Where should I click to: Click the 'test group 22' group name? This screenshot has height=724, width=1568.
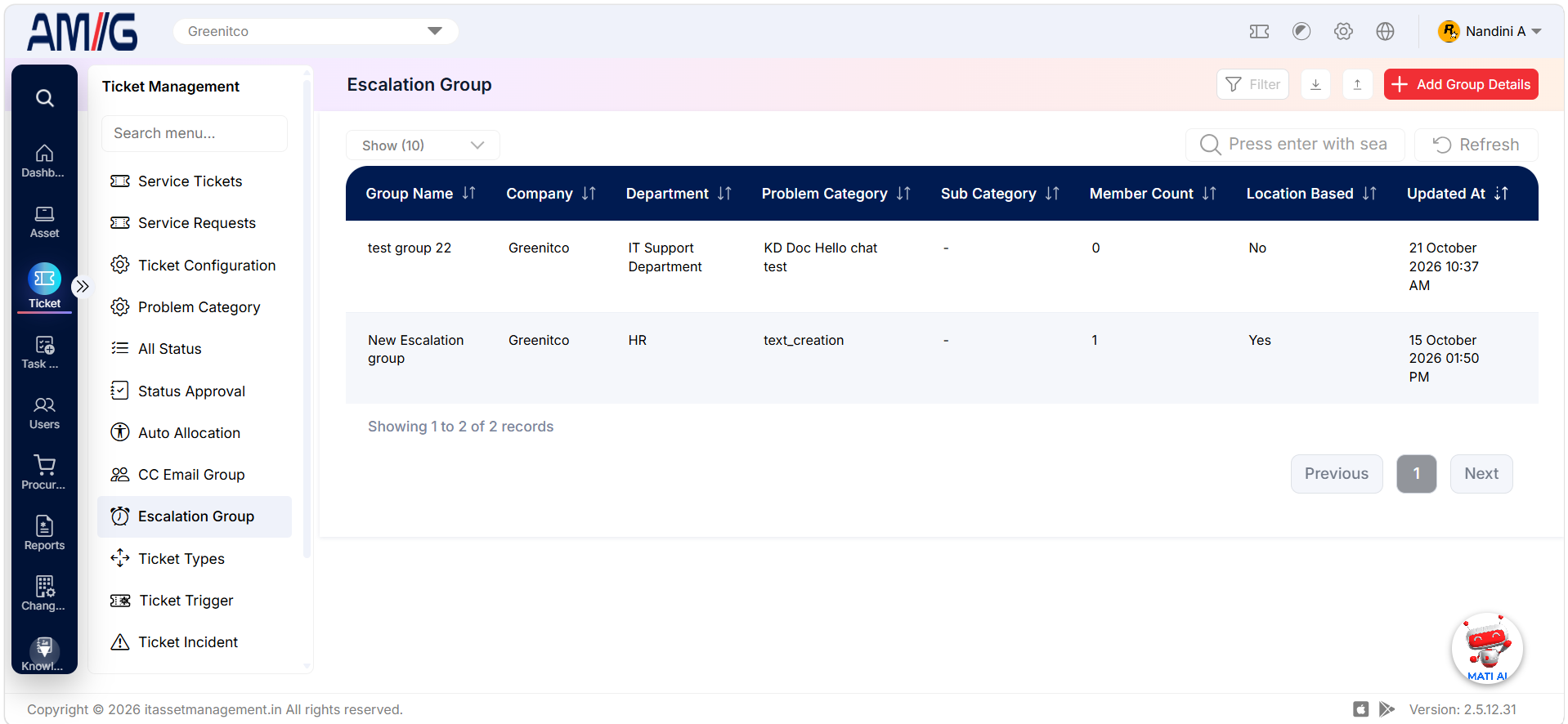410,248
